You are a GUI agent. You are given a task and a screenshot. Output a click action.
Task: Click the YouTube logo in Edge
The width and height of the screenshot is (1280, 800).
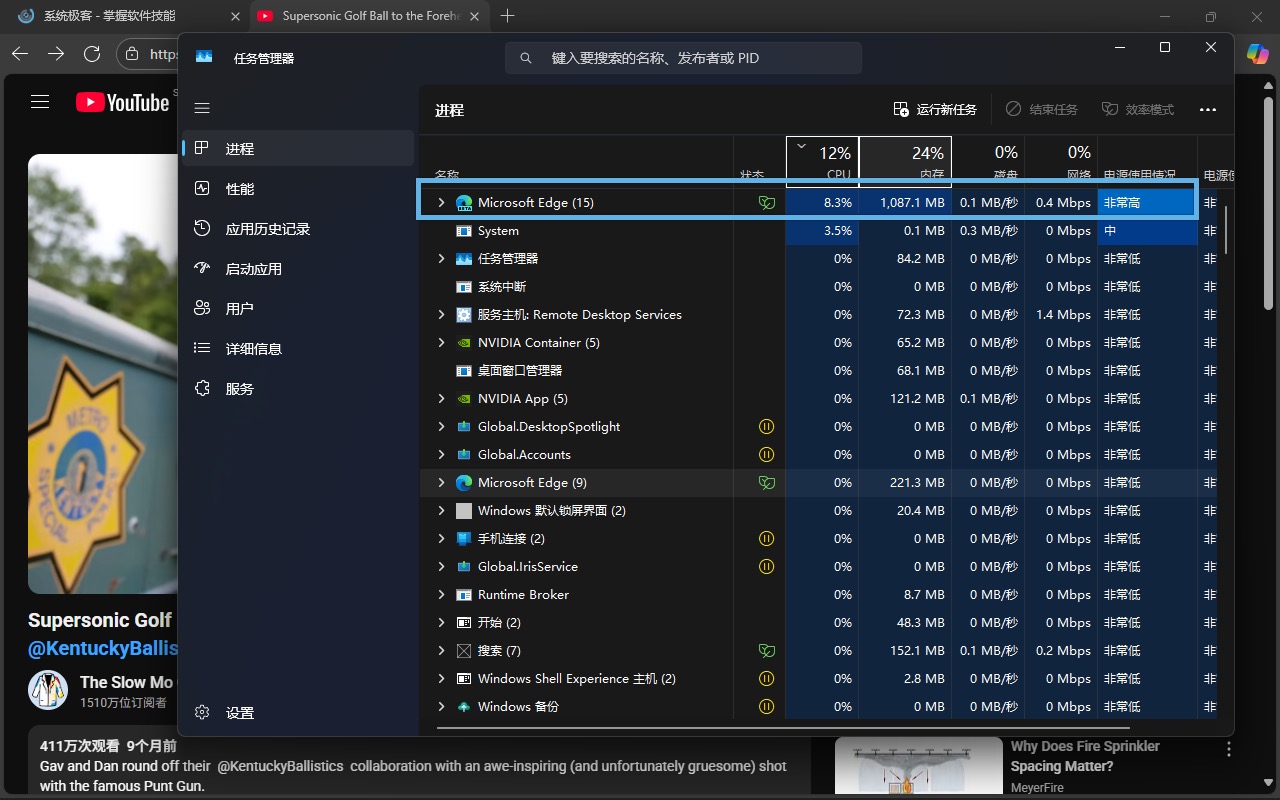[x=122, y=102]
